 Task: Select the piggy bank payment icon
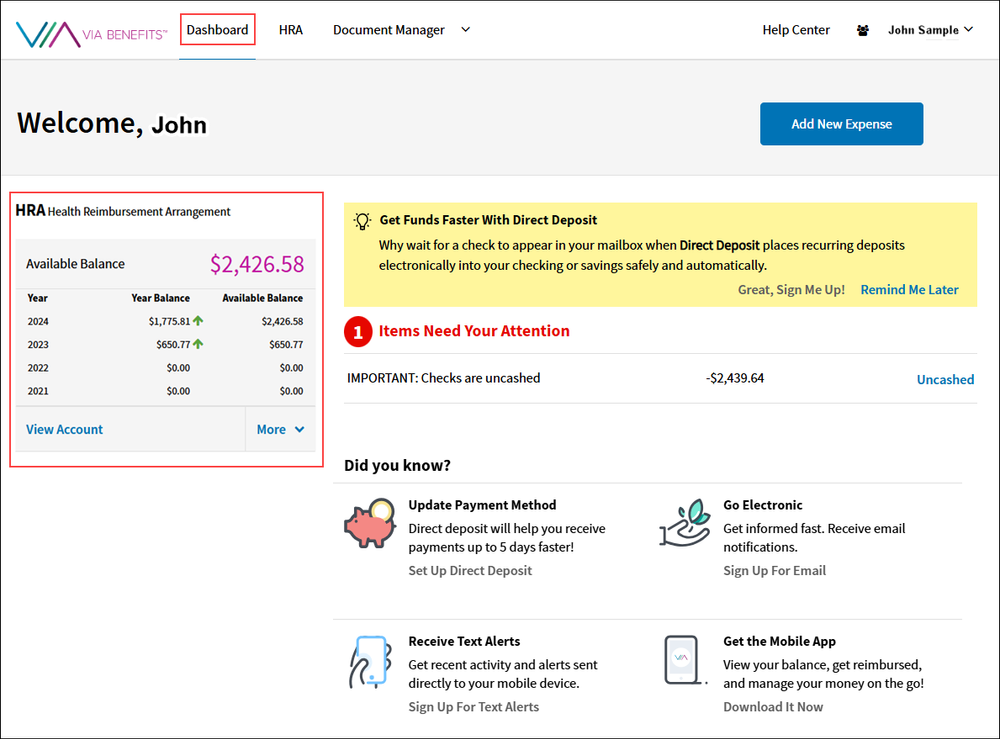pos(370,522)
